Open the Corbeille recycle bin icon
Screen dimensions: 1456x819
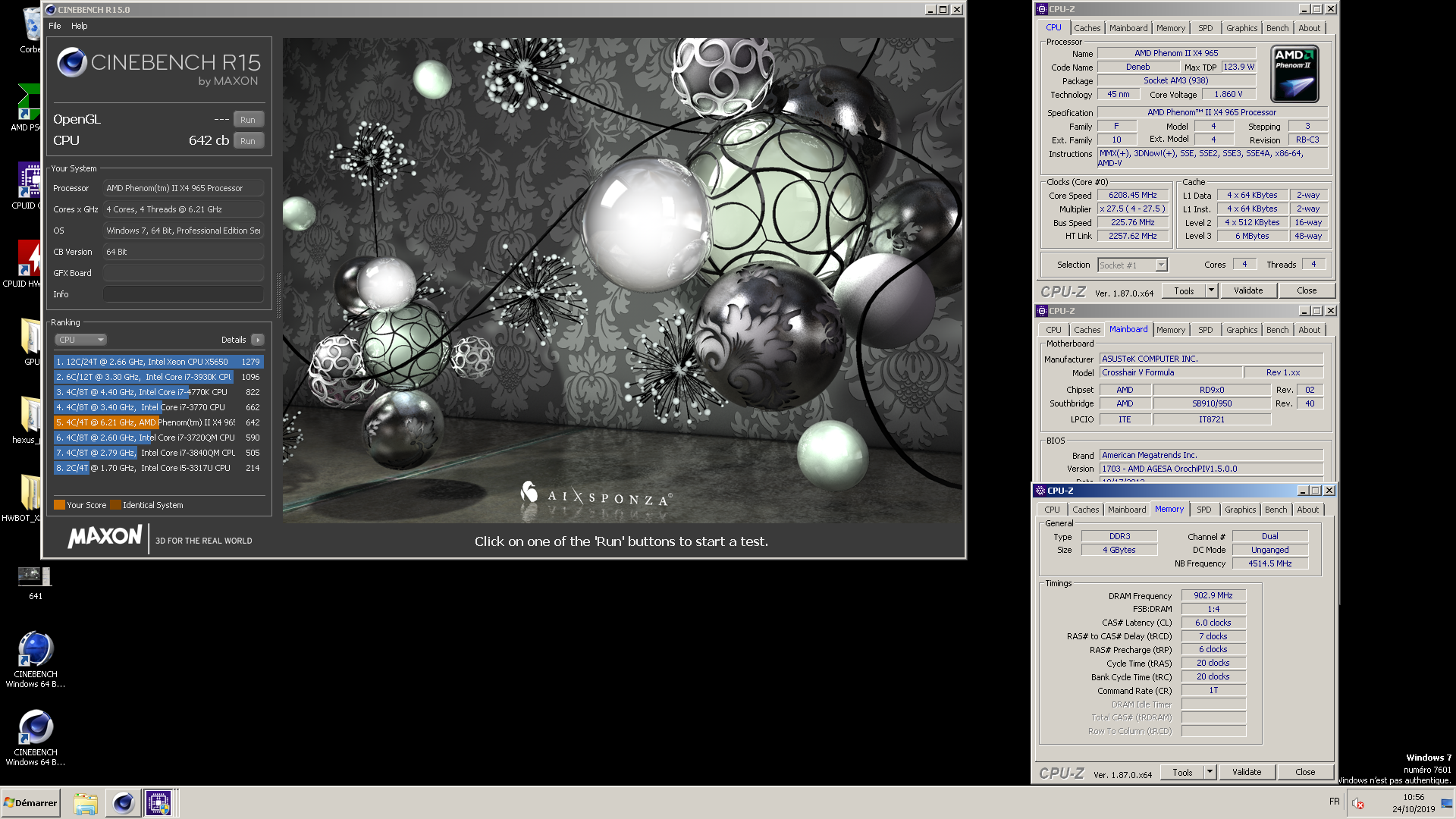point(30,24)
